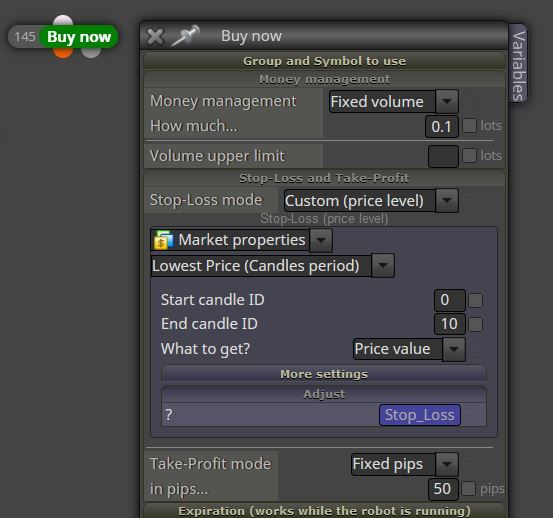The image size is (553, 518).
Task: Edit the End candle ID value 10
Action: tap(449, 324)
